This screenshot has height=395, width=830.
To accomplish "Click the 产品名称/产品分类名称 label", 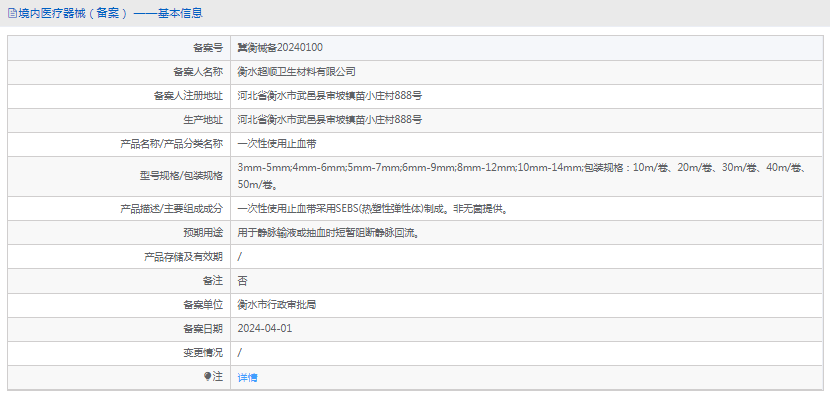I will (172, 144).
